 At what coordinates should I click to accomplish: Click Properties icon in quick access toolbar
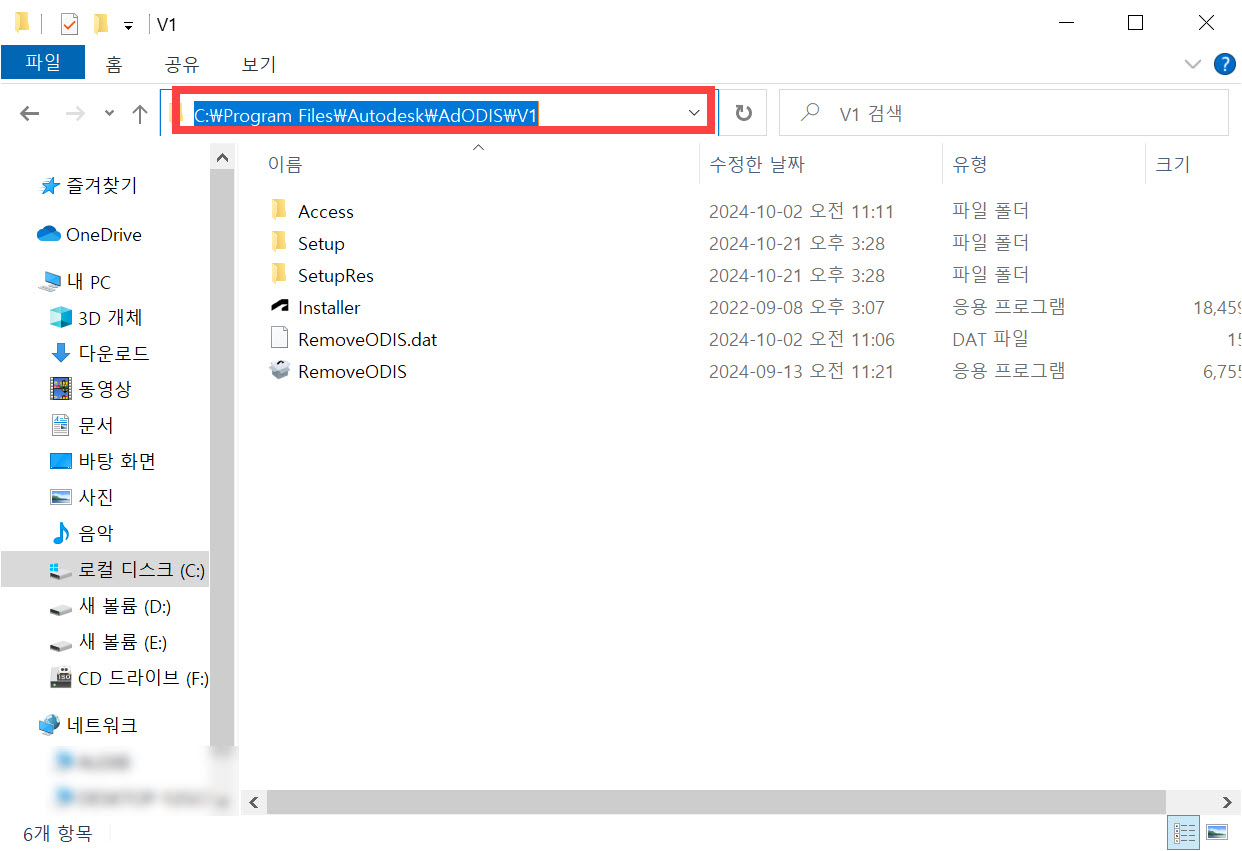pyautogui.click(x=69, y=22)
